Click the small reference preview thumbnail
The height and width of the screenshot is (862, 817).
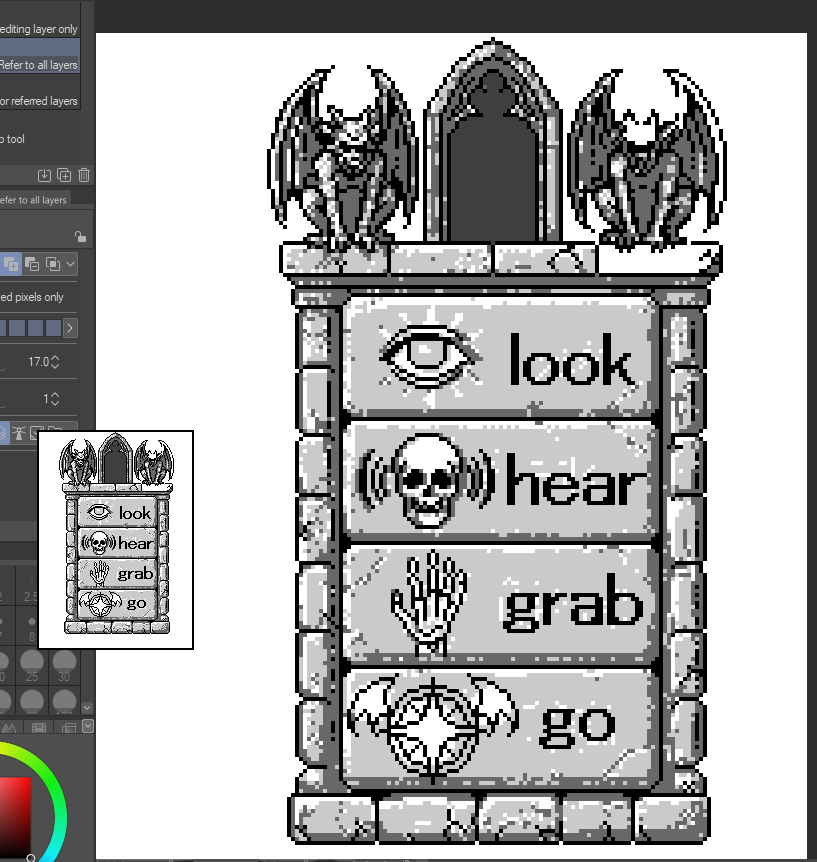[x=116, y=540]
